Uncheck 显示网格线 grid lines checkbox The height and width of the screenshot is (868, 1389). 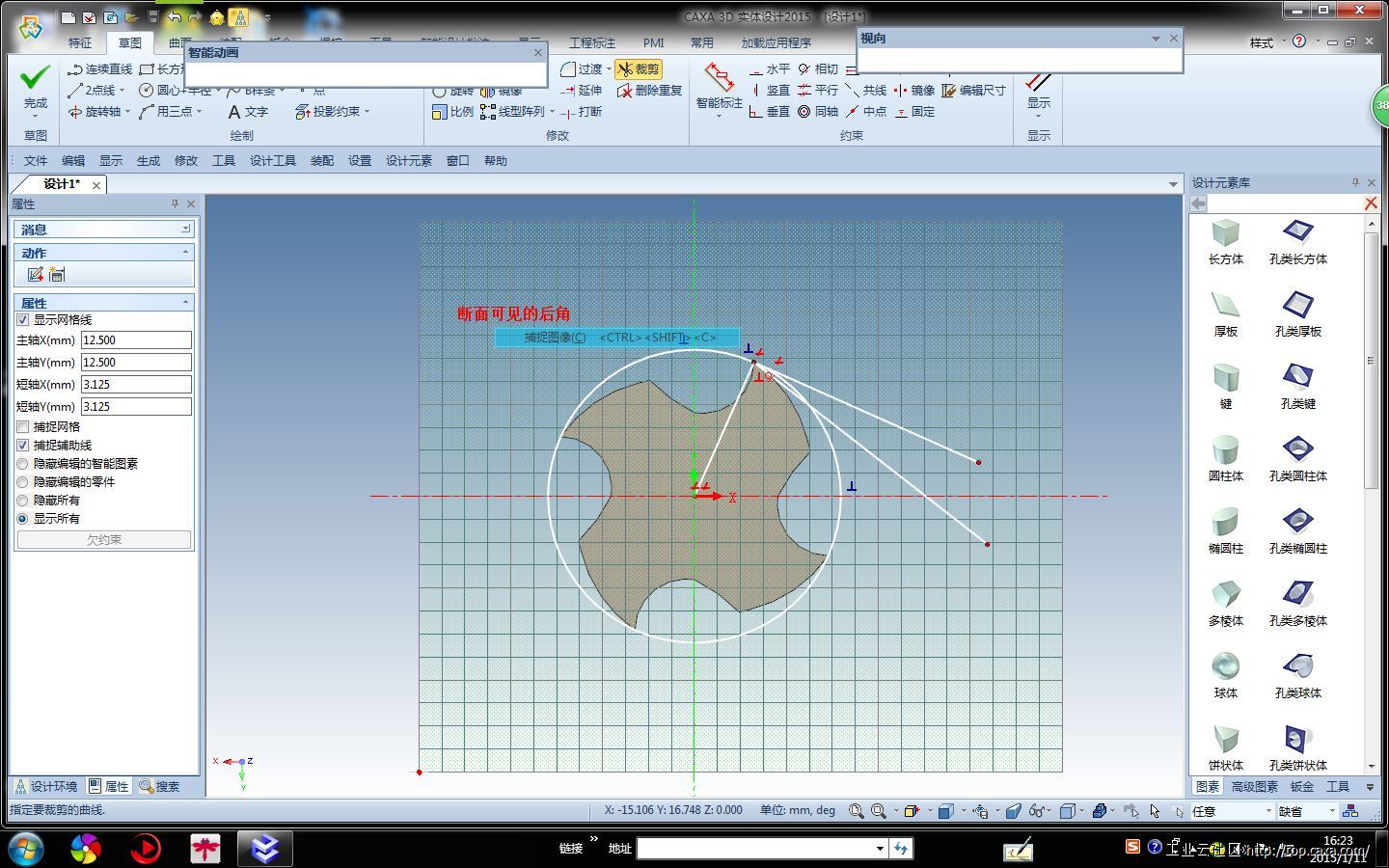click(23, 320)
